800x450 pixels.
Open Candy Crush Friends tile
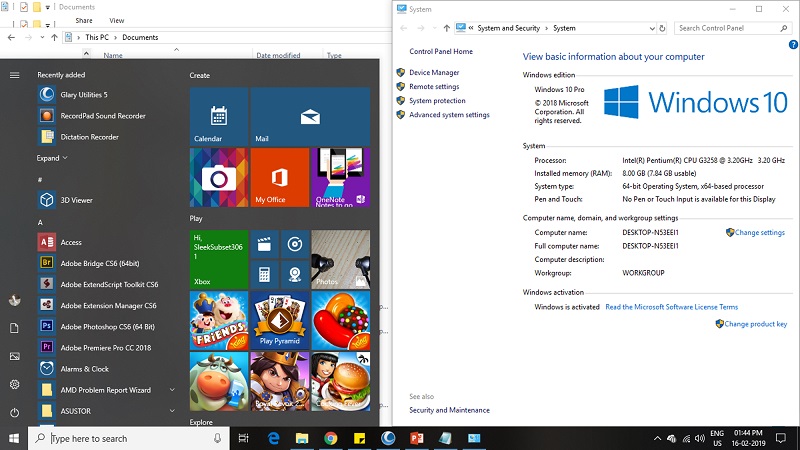[x=219, y=320]
